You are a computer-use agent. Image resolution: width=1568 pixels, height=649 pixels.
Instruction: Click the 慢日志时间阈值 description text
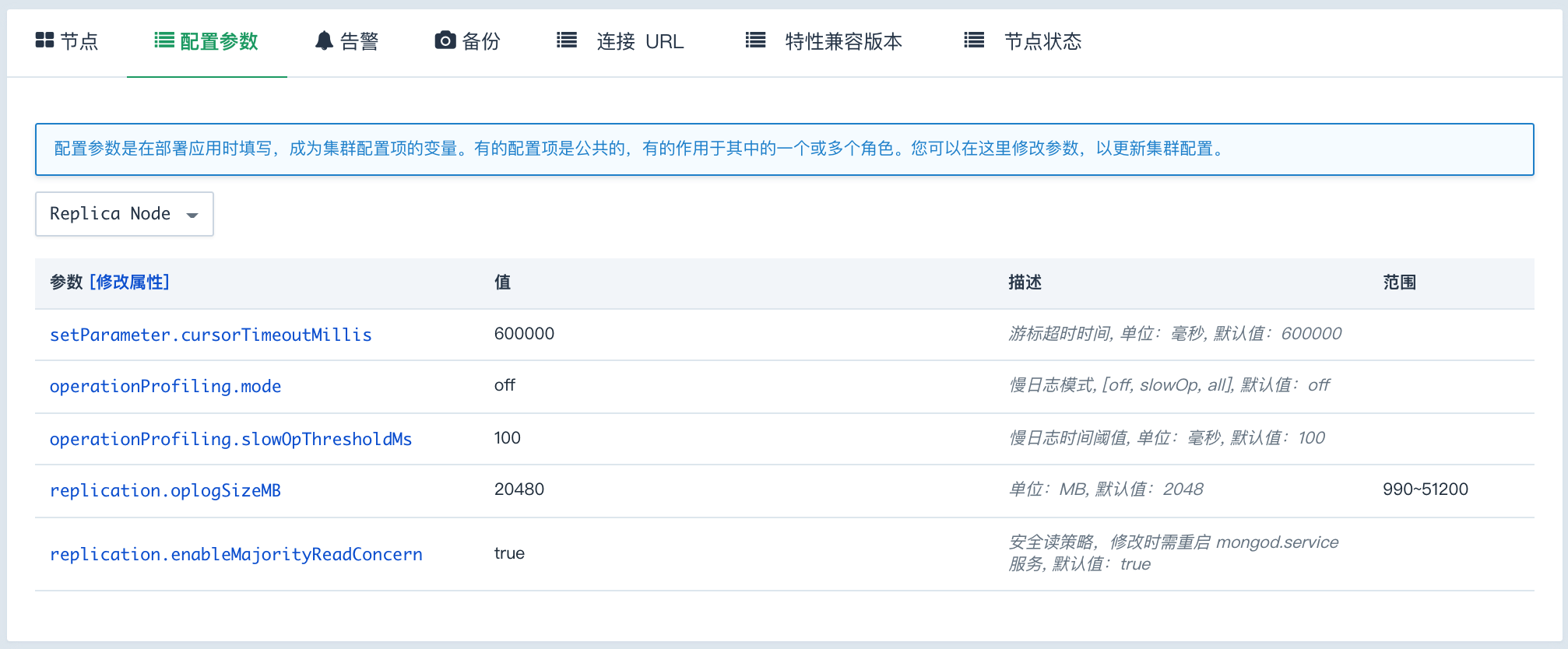(x=1166, y=438)
